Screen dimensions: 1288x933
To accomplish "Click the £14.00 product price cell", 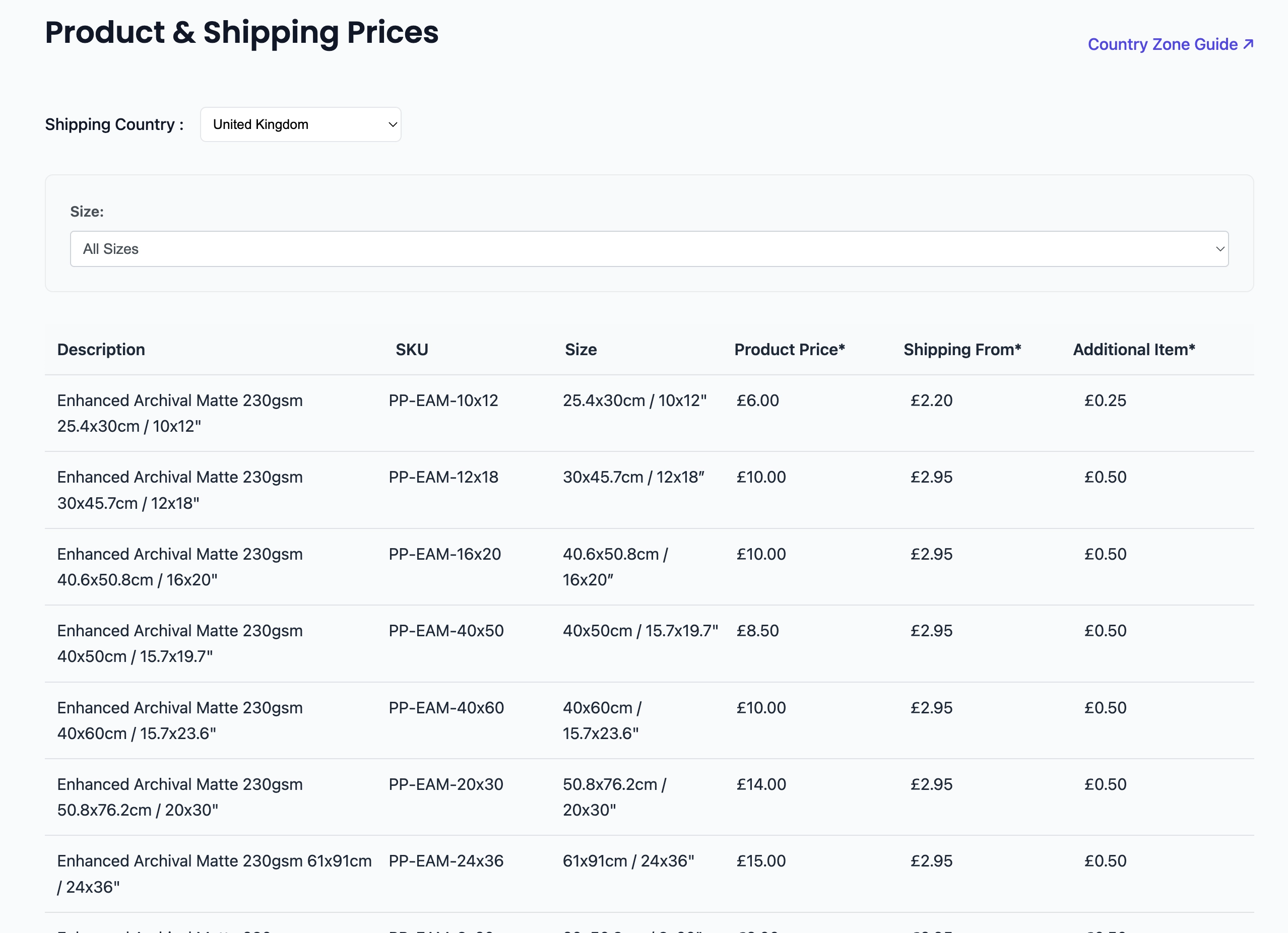I will [761, 784].
